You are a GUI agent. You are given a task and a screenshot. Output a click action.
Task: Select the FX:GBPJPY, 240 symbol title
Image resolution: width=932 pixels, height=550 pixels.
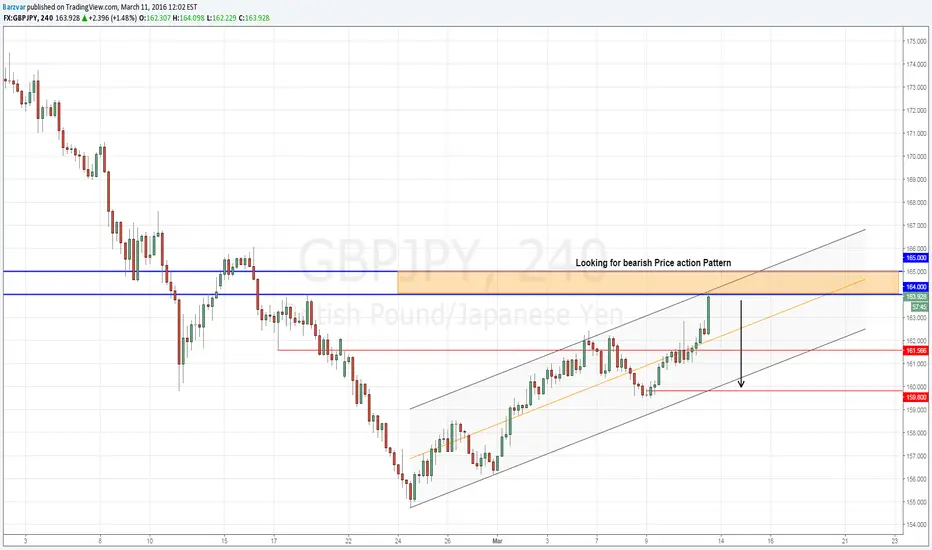(28, 18)
